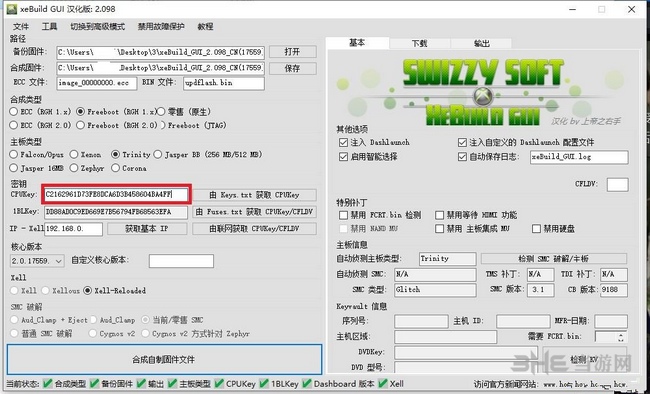Click the xeBuild GUI title bar icon
The width and height of the screenshot is (650, 394).
pyautogui.click(x=12, y=9)
